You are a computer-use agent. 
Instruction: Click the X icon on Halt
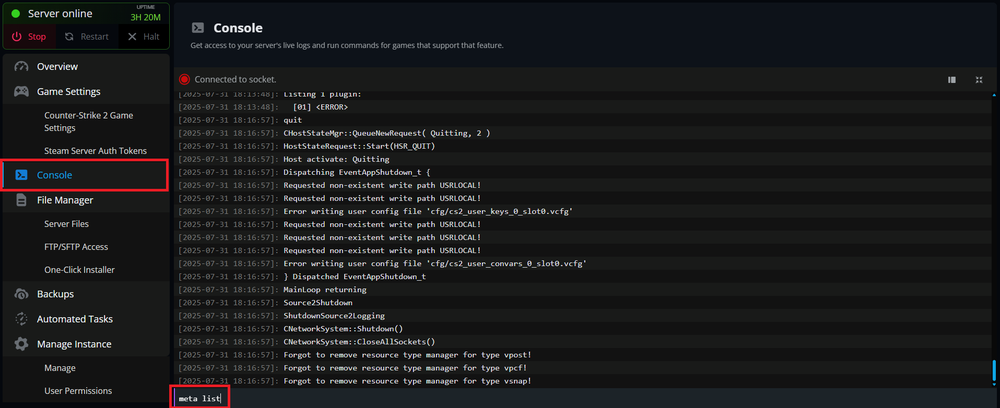click(132, 36)
